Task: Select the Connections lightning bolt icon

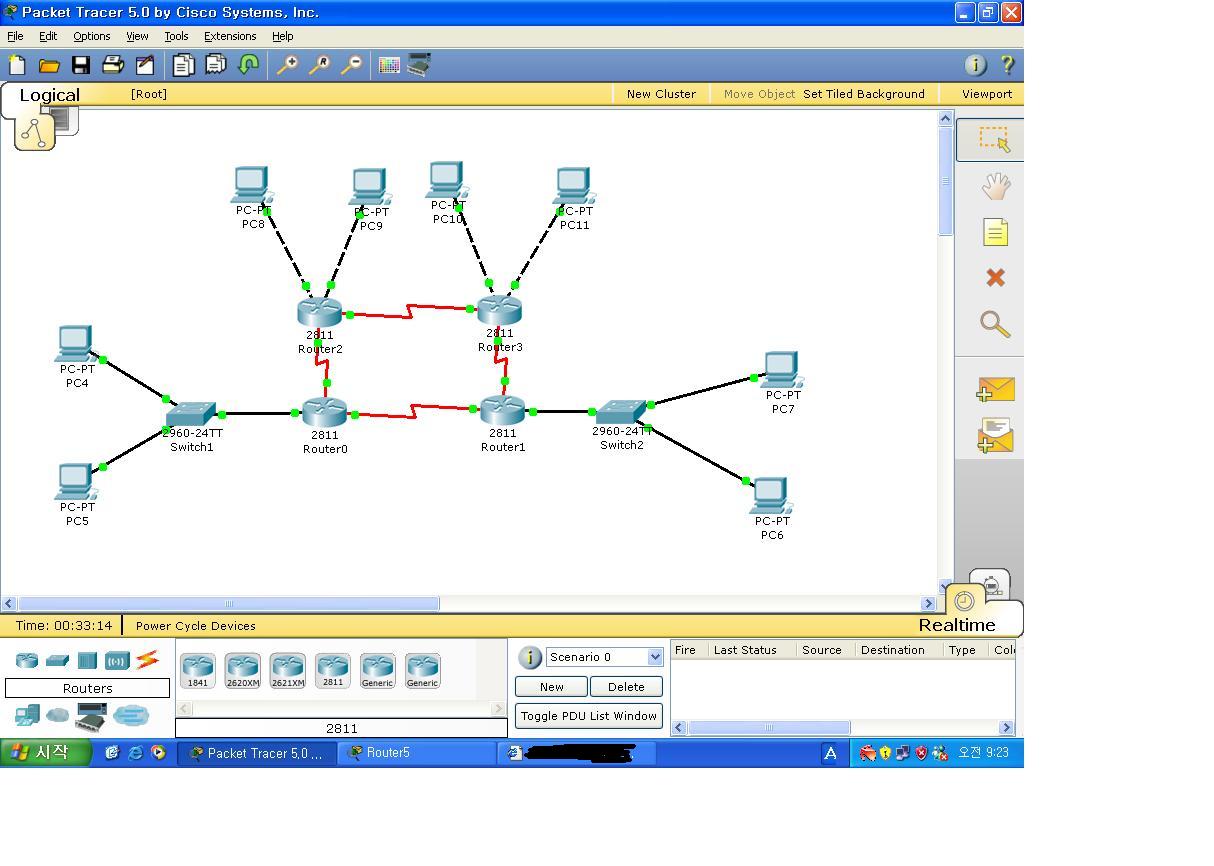Action: pos(147,660)
